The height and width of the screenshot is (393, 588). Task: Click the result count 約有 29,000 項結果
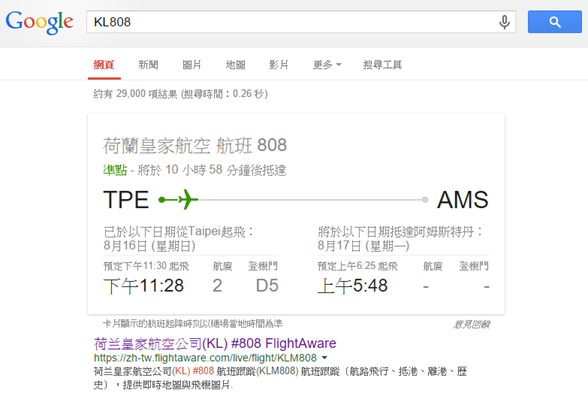135,94
